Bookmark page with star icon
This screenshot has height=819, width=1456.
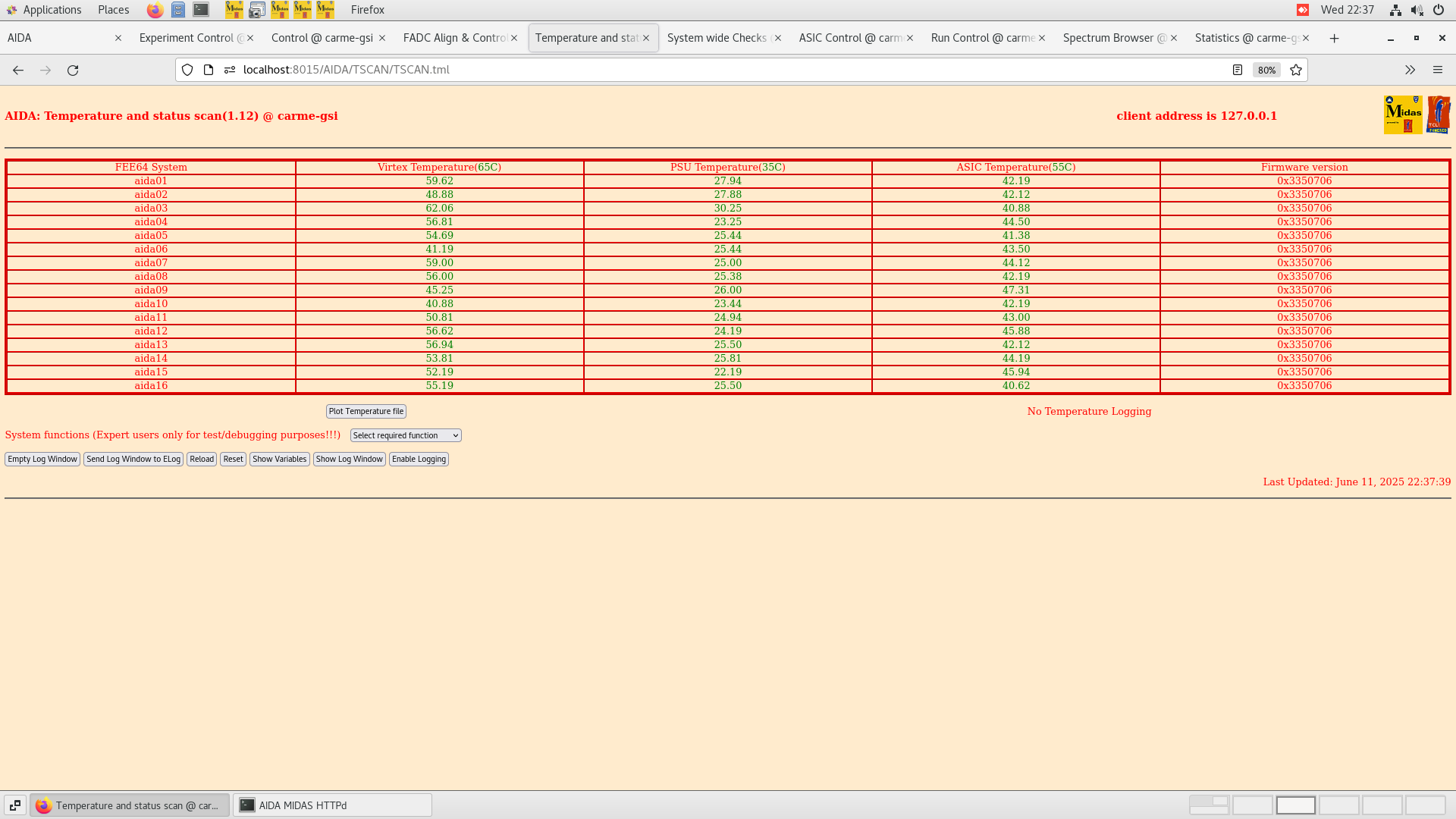(1296, 70)
